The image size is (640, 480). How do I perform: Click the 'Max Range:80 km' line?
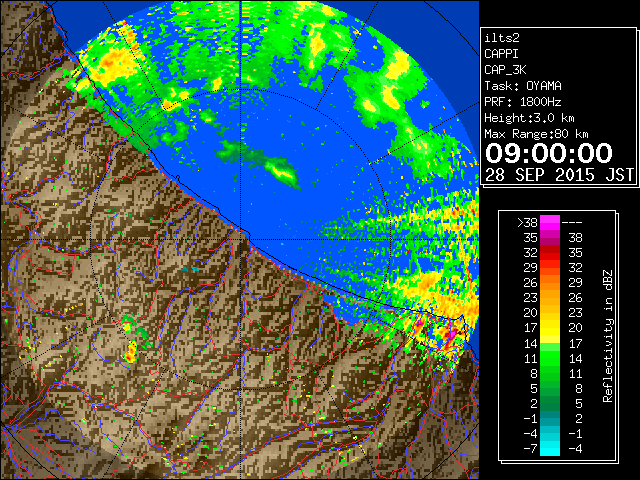[x=536, y=134]
